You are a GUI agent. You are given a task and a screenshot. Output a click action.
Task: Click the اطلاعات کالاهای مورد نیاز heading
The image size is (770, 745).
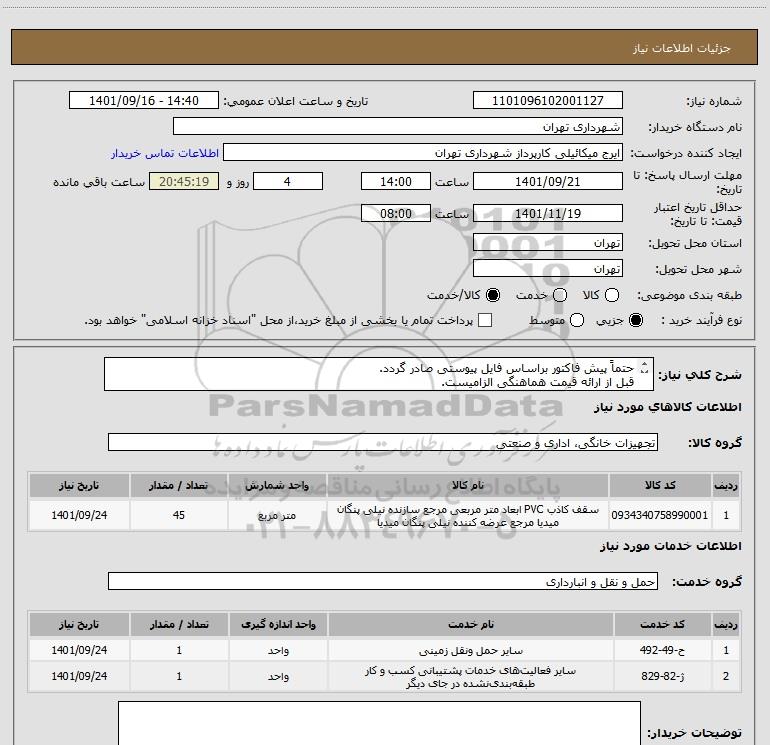(x=668, y=407)
